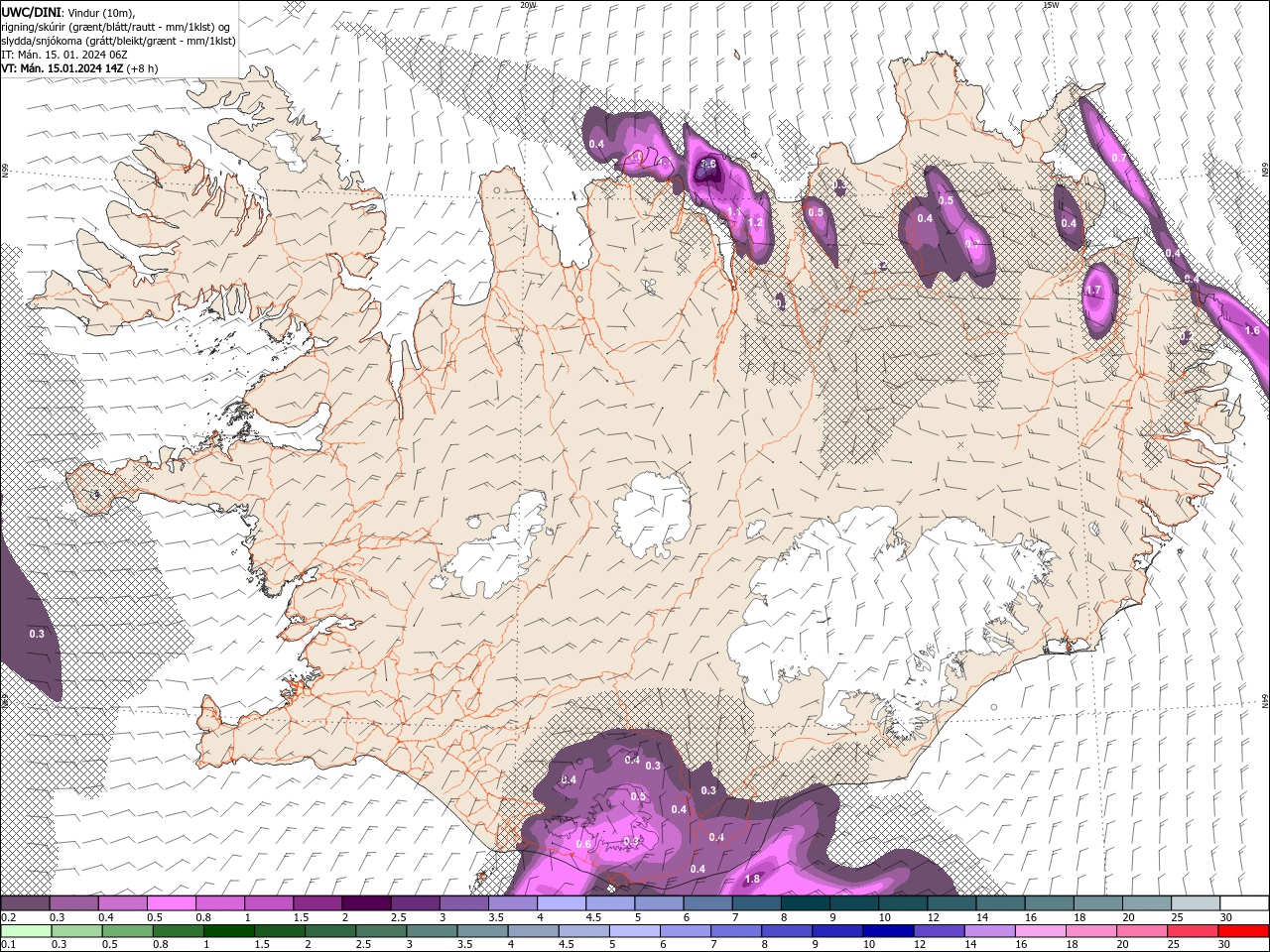Select rain legend swatch between 0.5 and 0.8
This screenshot has height=952, width=1270.
tap(128, 931)
